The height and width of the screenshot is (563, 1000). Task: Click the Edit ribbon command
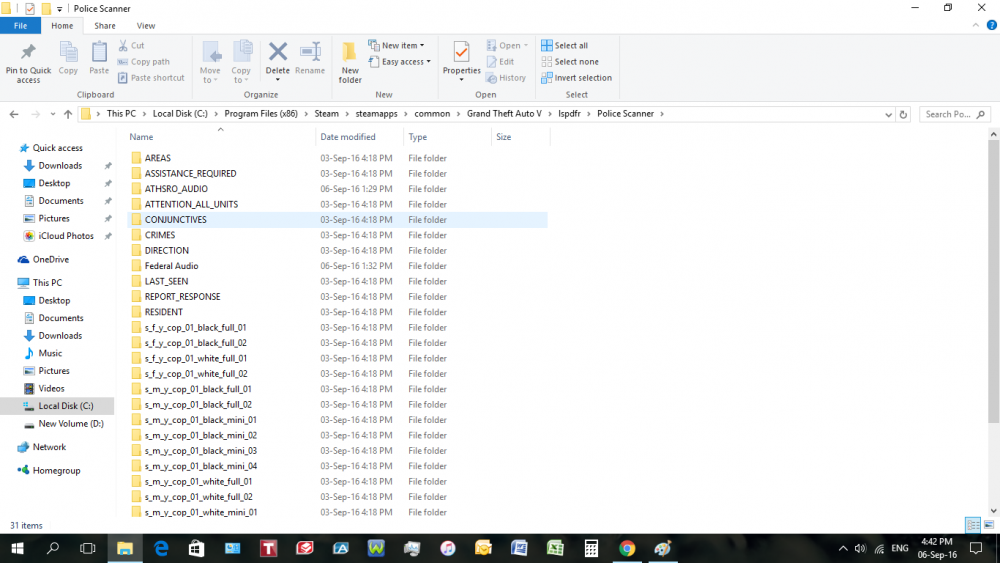point(501,62)
